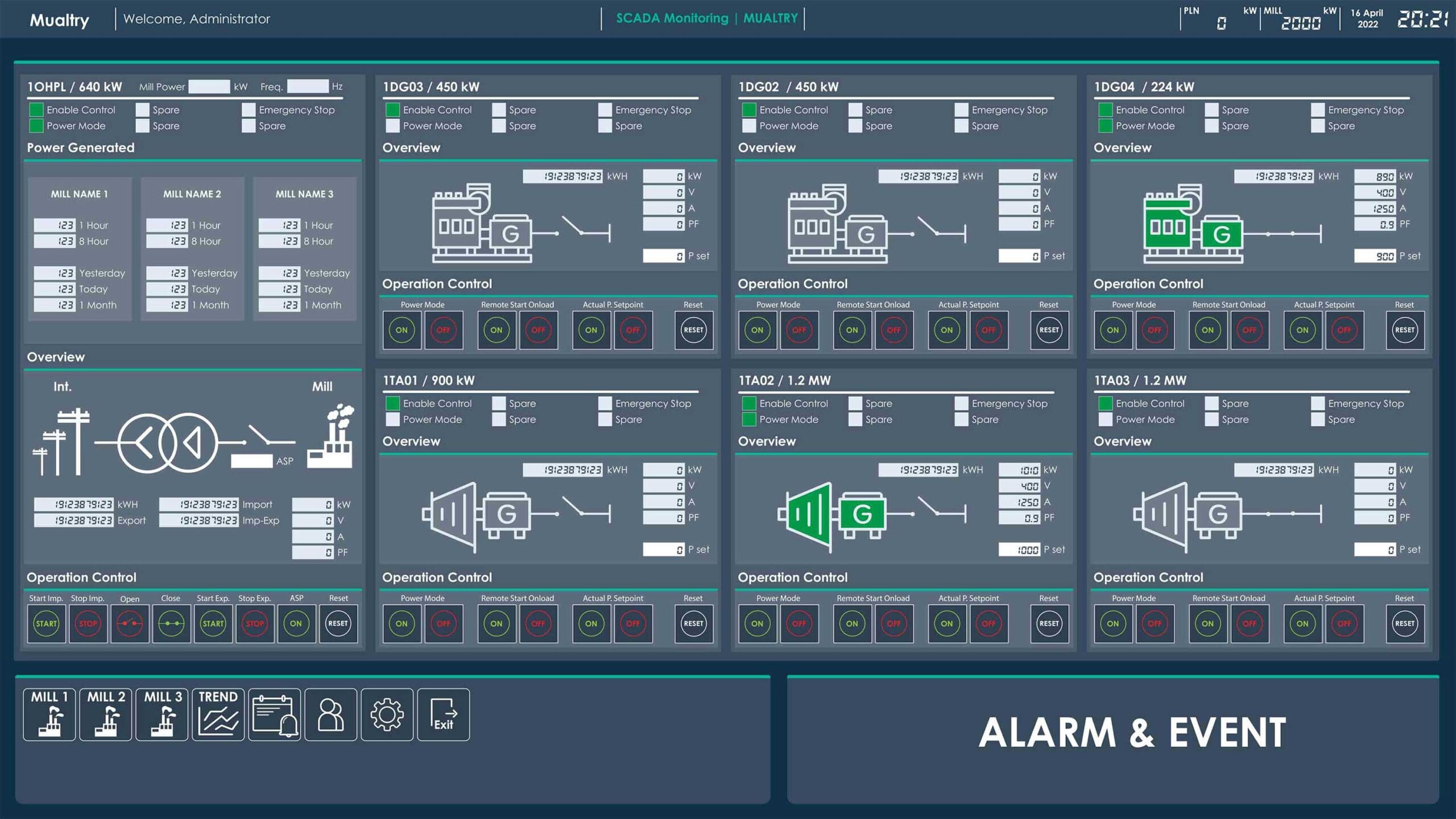This screenshot has width=1456, height=819.
Task: Open the settings gear icon
Action: pos(387,715)
